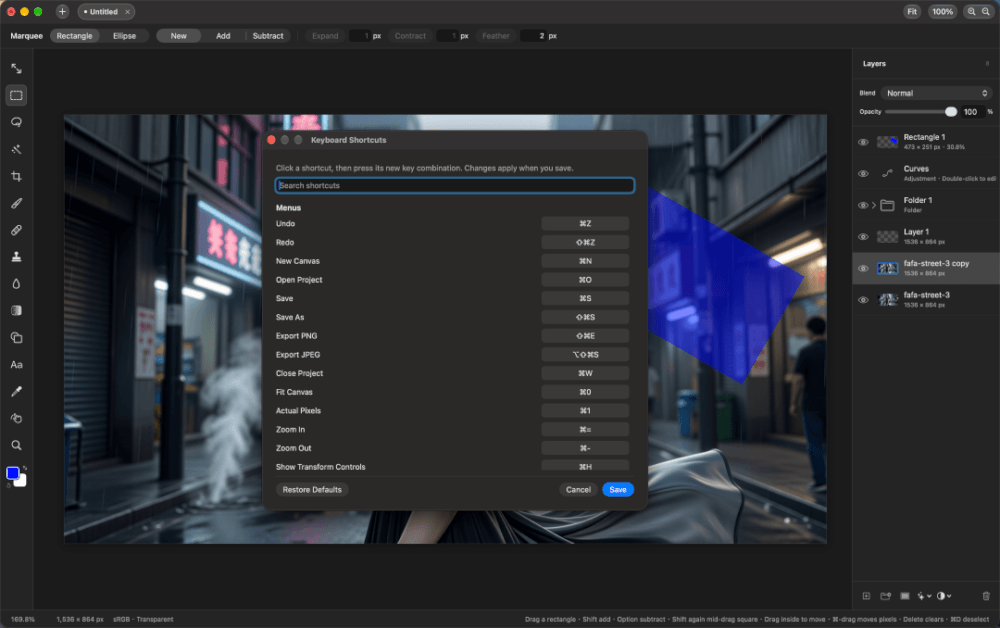
Task: Add a new layer in Layers panel
Action: [866, 596]
